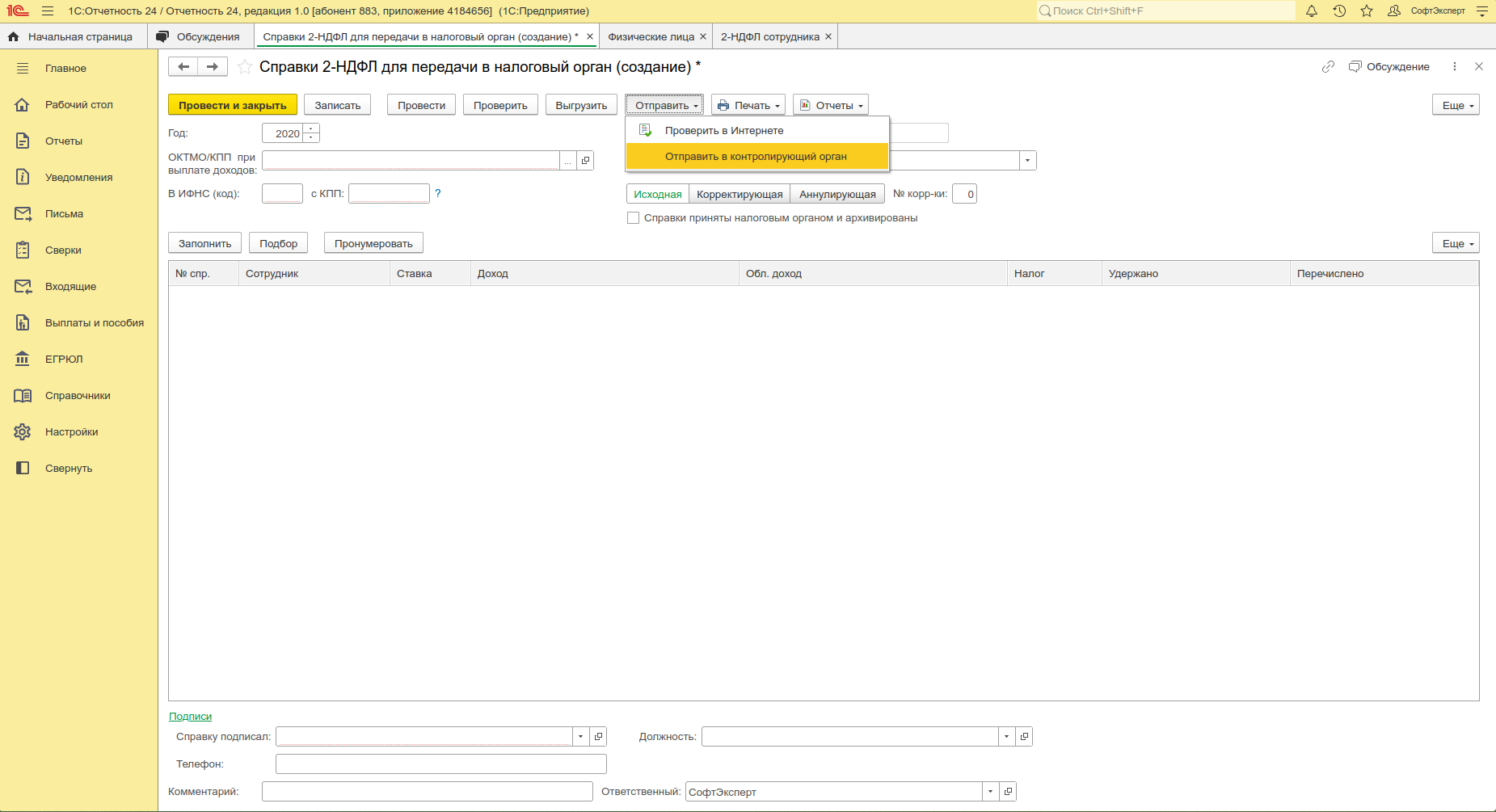Click the Пронумеровать button
Screen dimensions: 1496x812
tap(373, 244)
